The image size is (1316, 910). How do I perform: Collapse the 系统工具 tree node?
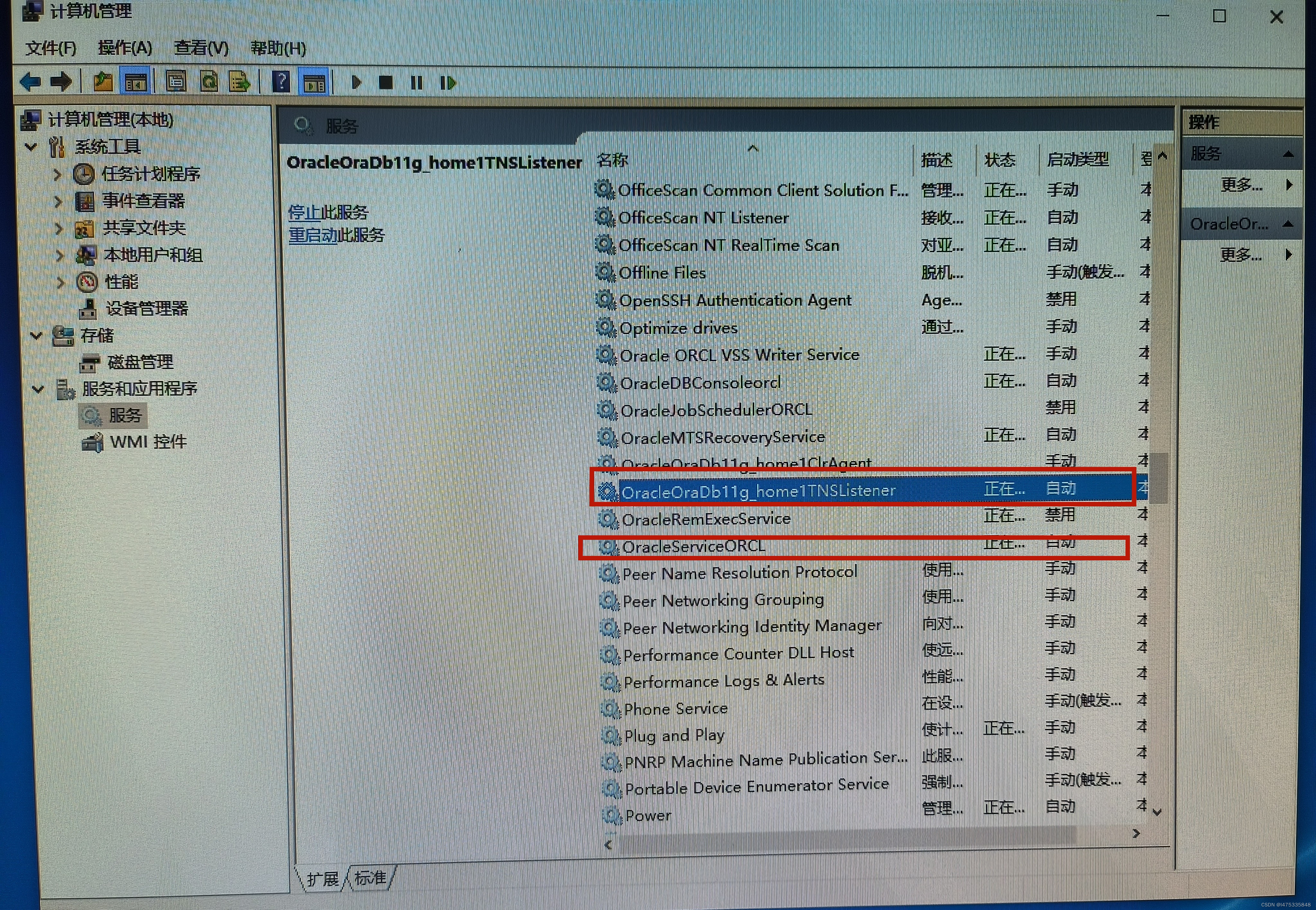31,147
